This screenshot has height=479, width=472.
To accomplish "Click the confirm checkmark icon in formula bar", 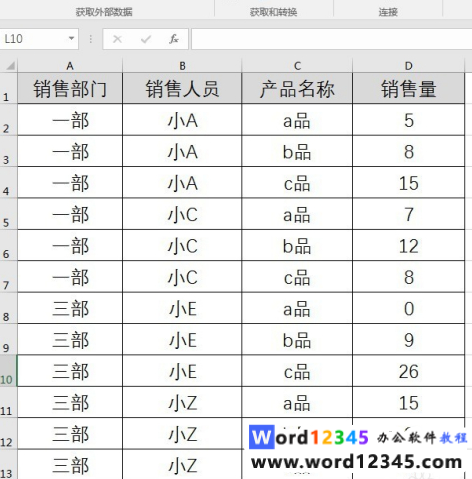I will 146,39.
